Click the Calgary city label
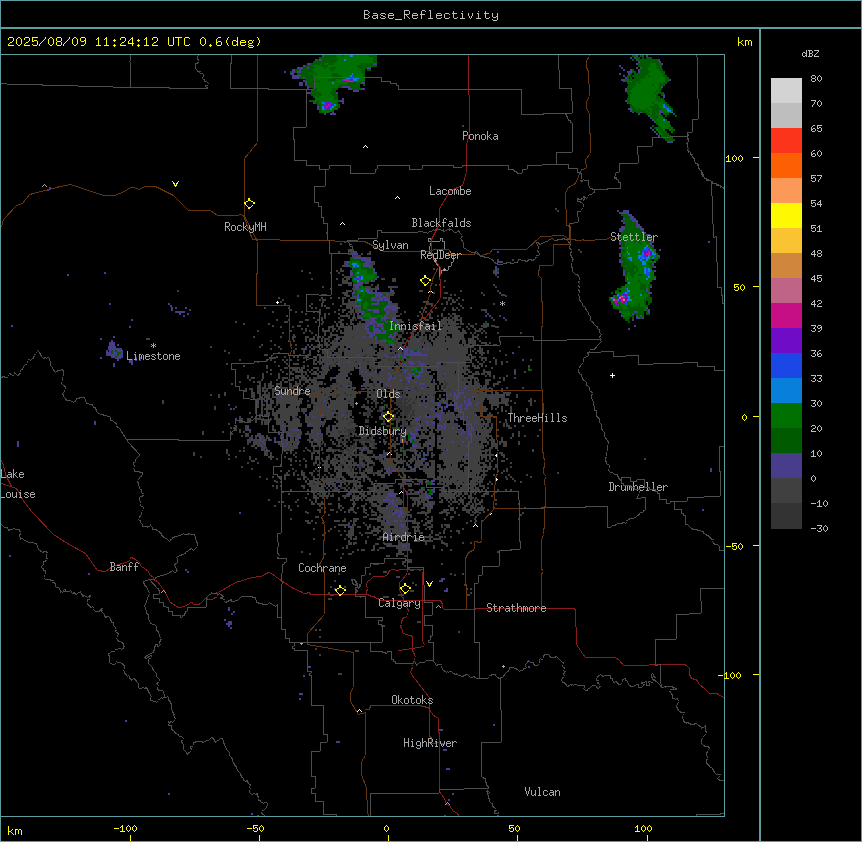862x842 pixels. tap(399, 603)
